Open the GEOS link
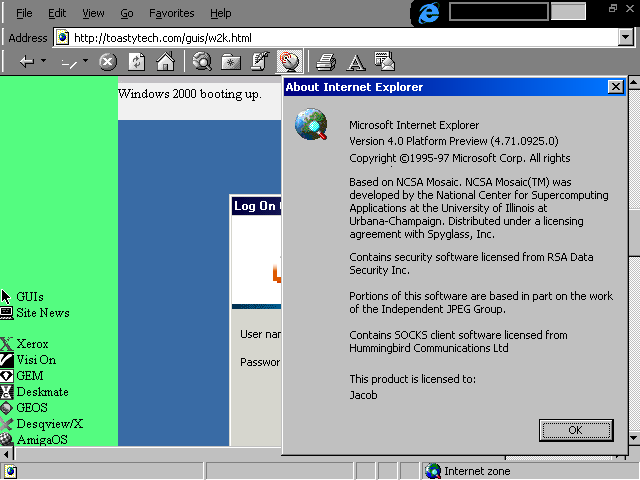The width and height of the screenshot is (640, 480). (32, 407)
